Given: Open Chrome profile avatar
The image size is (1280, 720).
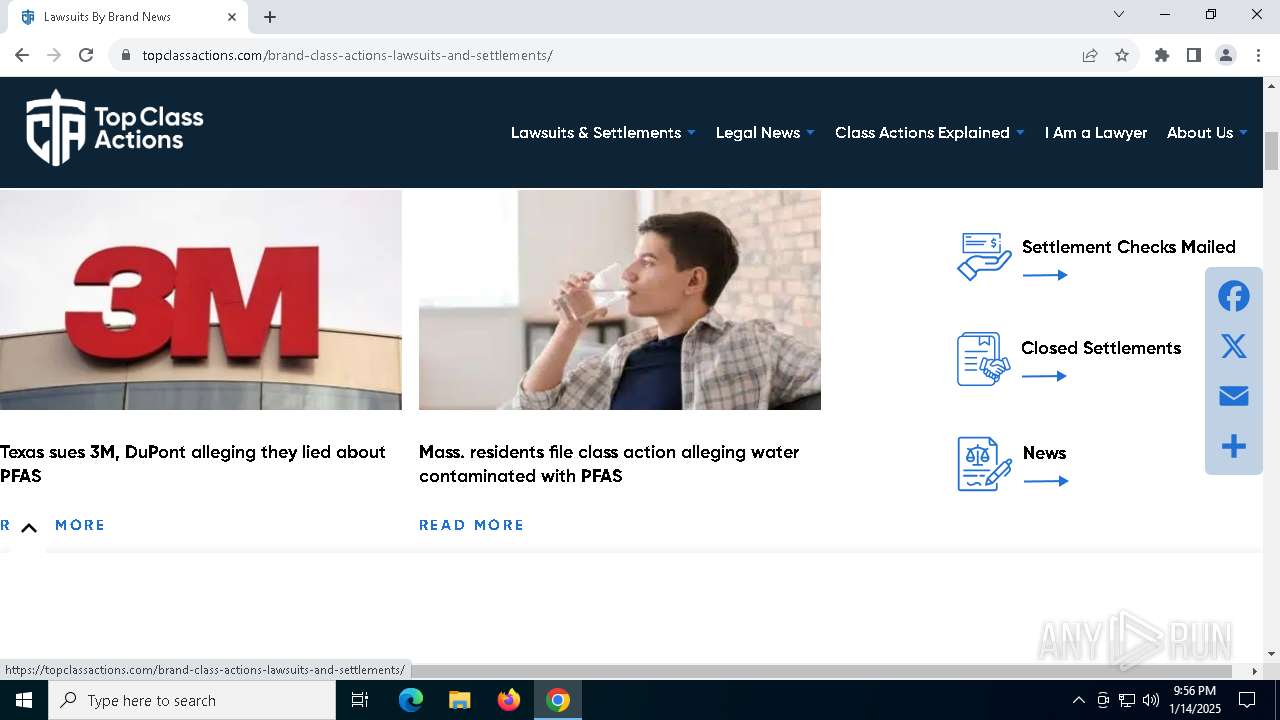Looking at the screenshot, I should coord(1226,55).
